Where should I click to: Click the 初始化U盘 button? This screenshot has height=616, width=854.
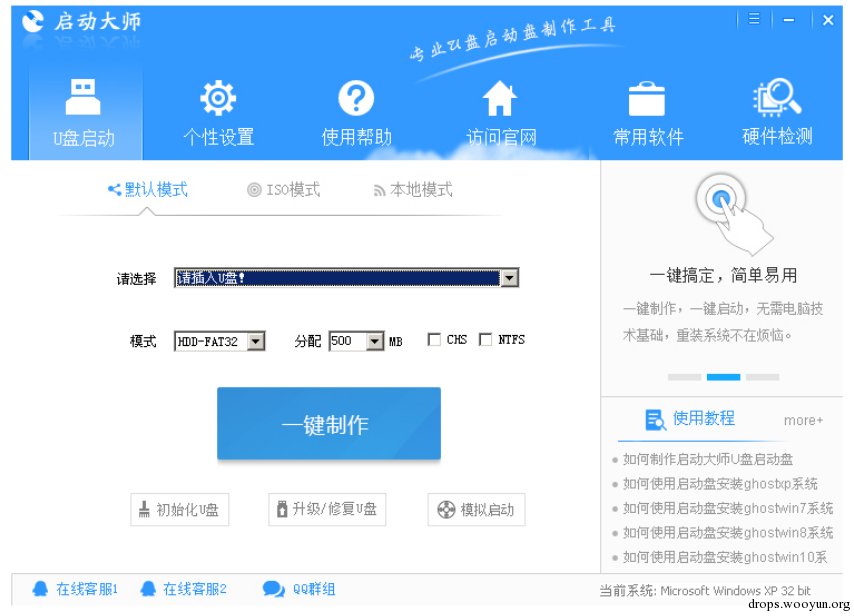pyautogui.click(x=180, y=509)
